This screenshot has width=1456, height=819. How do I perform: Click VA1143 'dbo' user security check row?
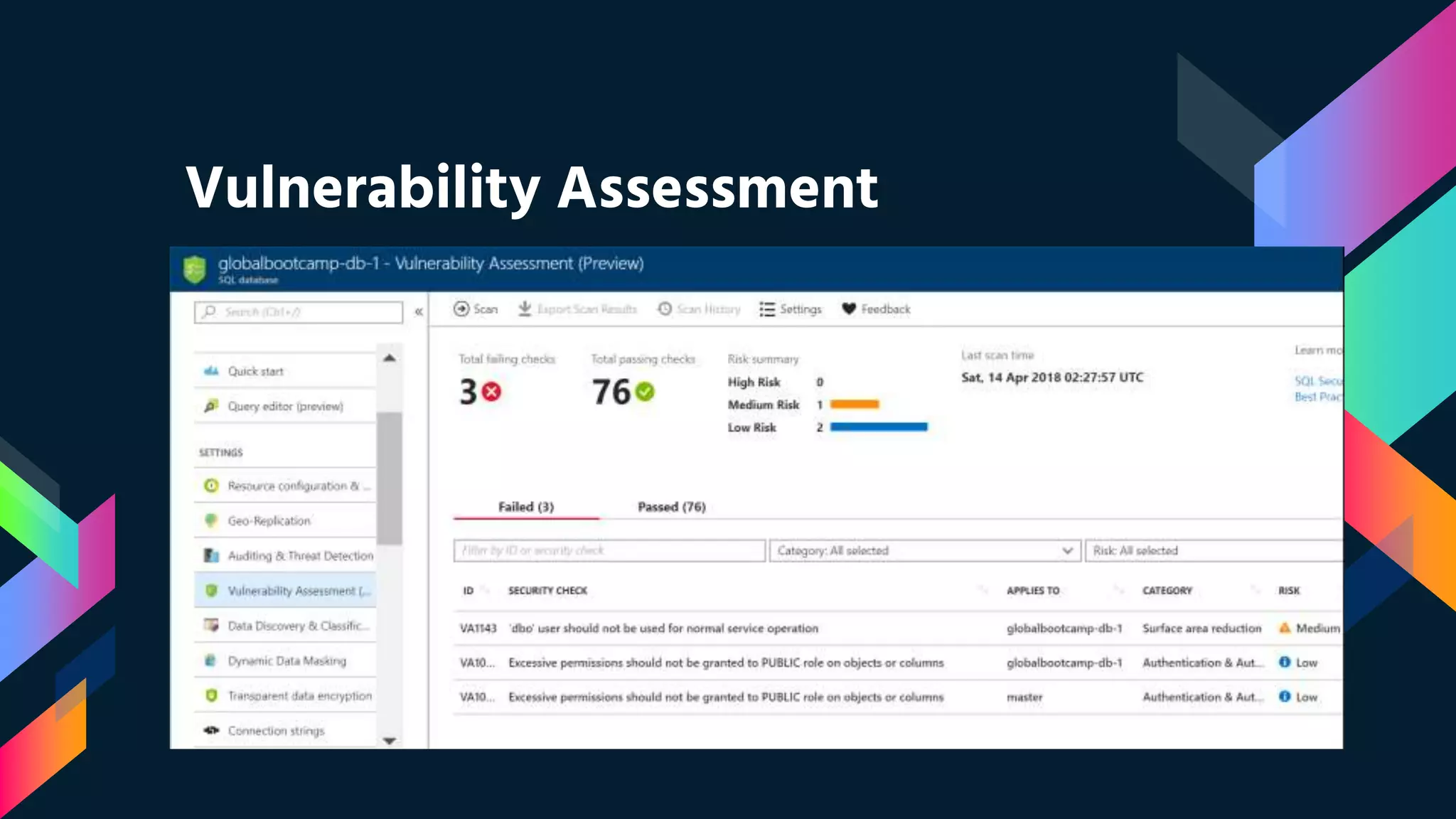click(x=898, y=628)
